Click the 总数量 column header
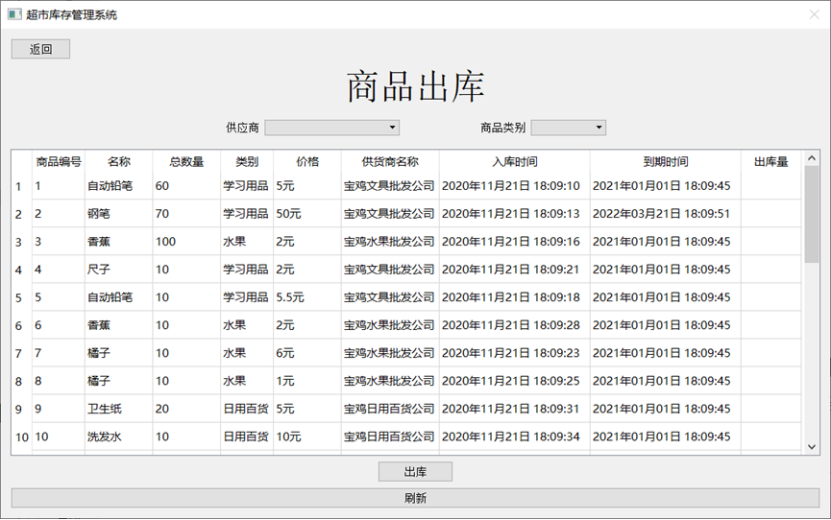Screen dimensions: 831x520 point(187,162)
